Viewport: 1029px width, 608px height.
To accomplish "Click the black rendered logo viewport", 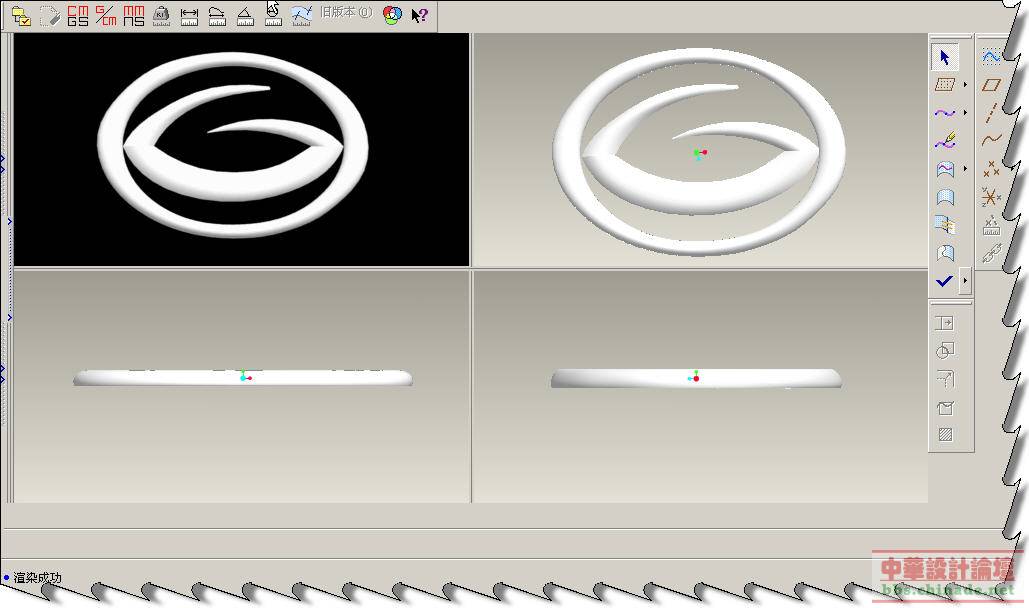I will tap(242, 150).
